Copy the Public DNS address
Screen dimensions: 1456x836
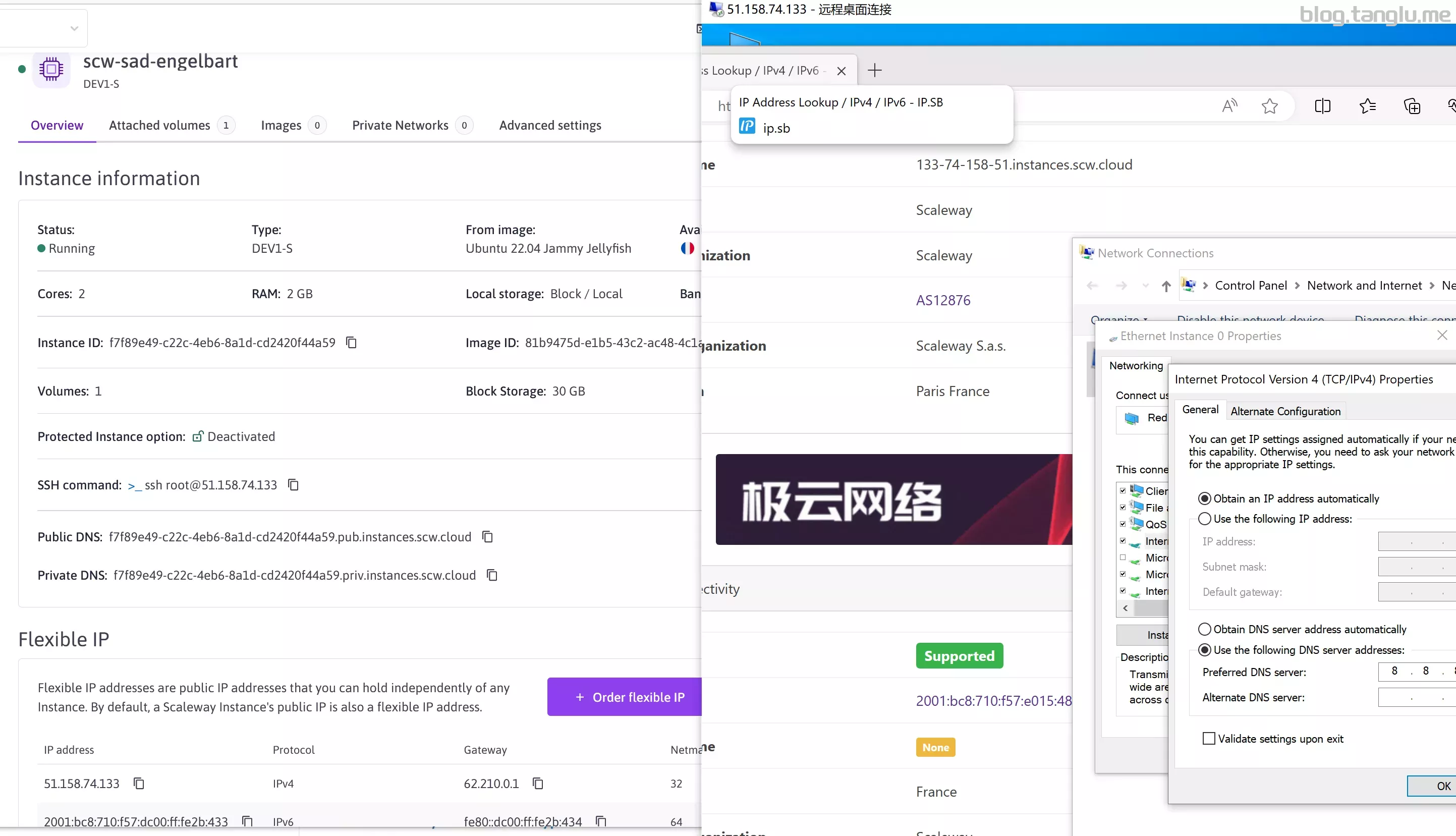point(487,537)
